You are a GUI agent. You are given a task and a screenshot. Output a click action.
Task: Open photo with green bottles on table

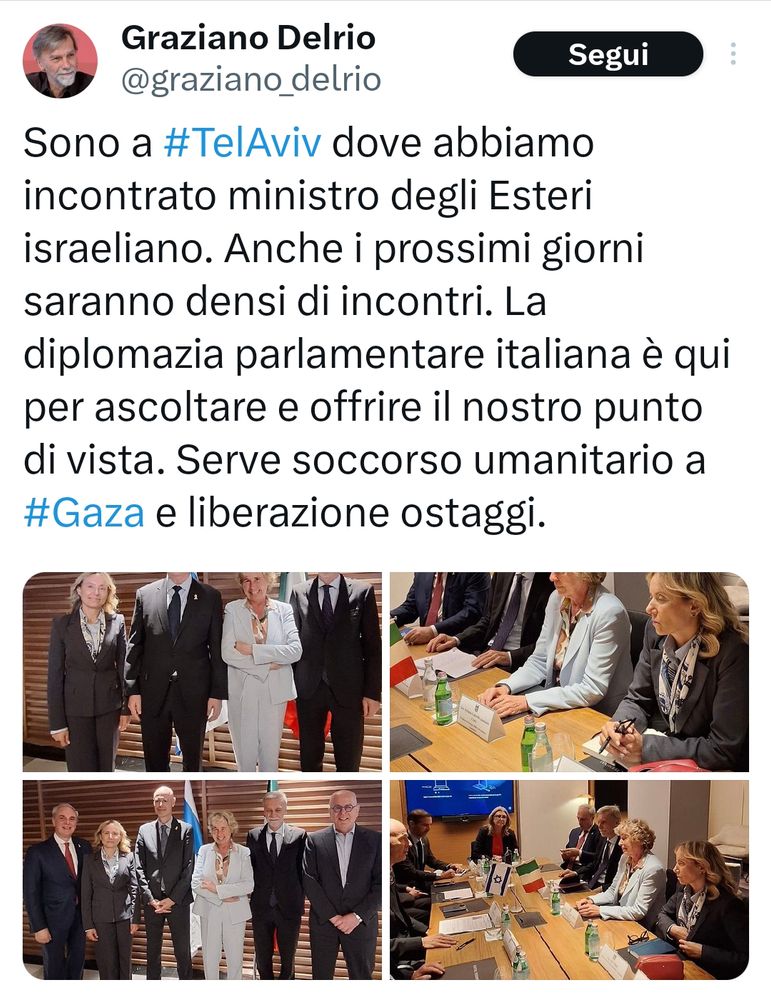569,672
